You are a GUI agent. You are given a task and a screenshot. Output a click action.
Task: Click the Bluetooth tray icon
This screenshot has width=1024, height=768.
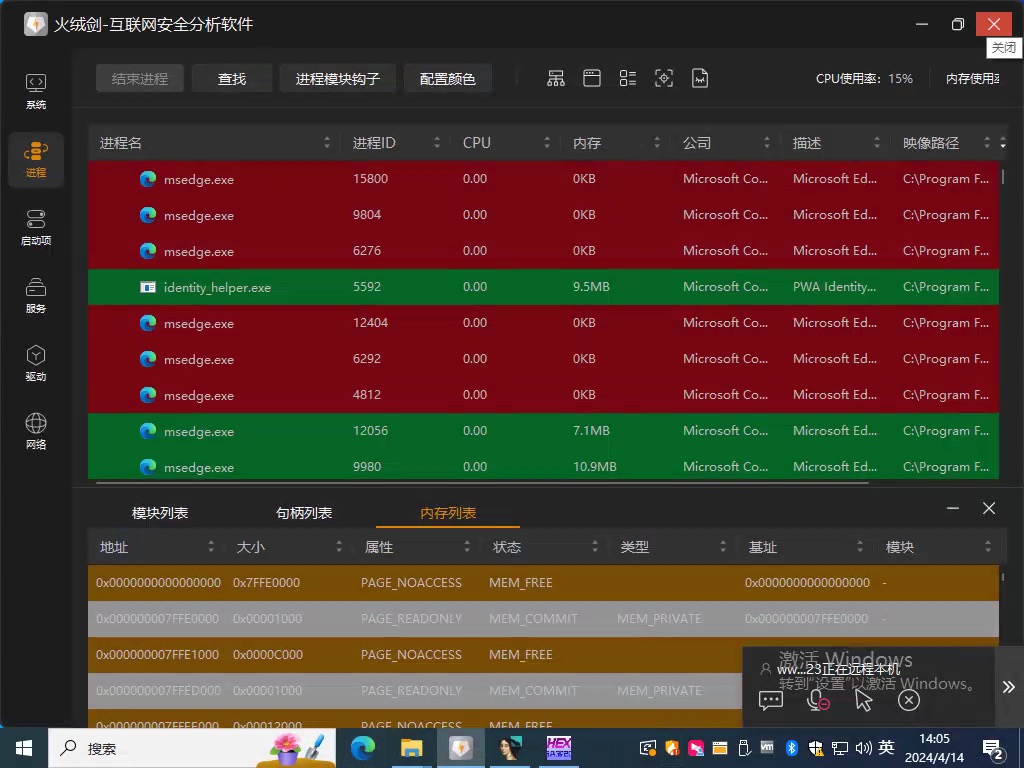(x=792, y=748)
